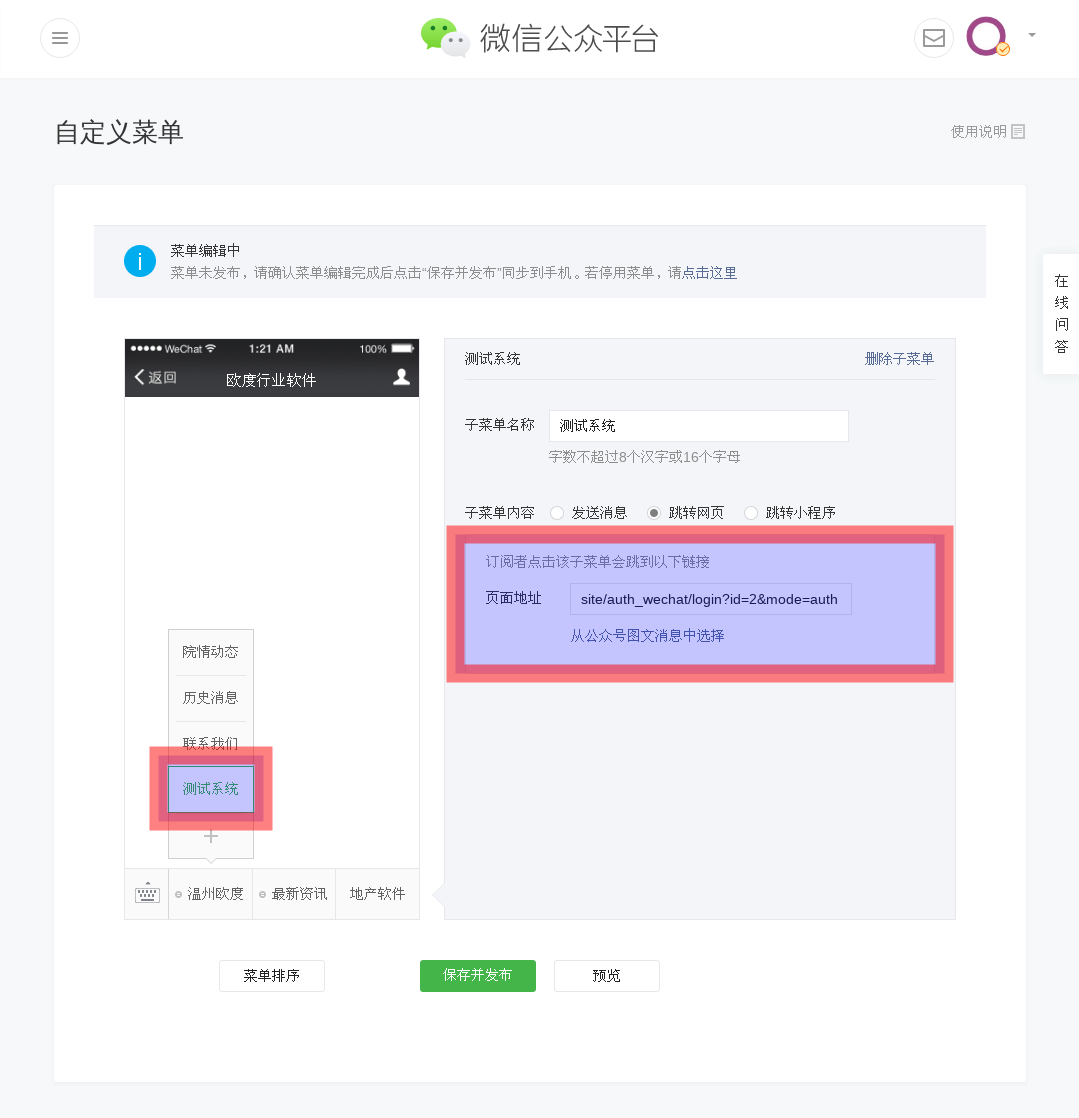Open 使用说明 usage instructions
The height and width of the screenshot is (1118, 1079).
(x=988, y=131)
